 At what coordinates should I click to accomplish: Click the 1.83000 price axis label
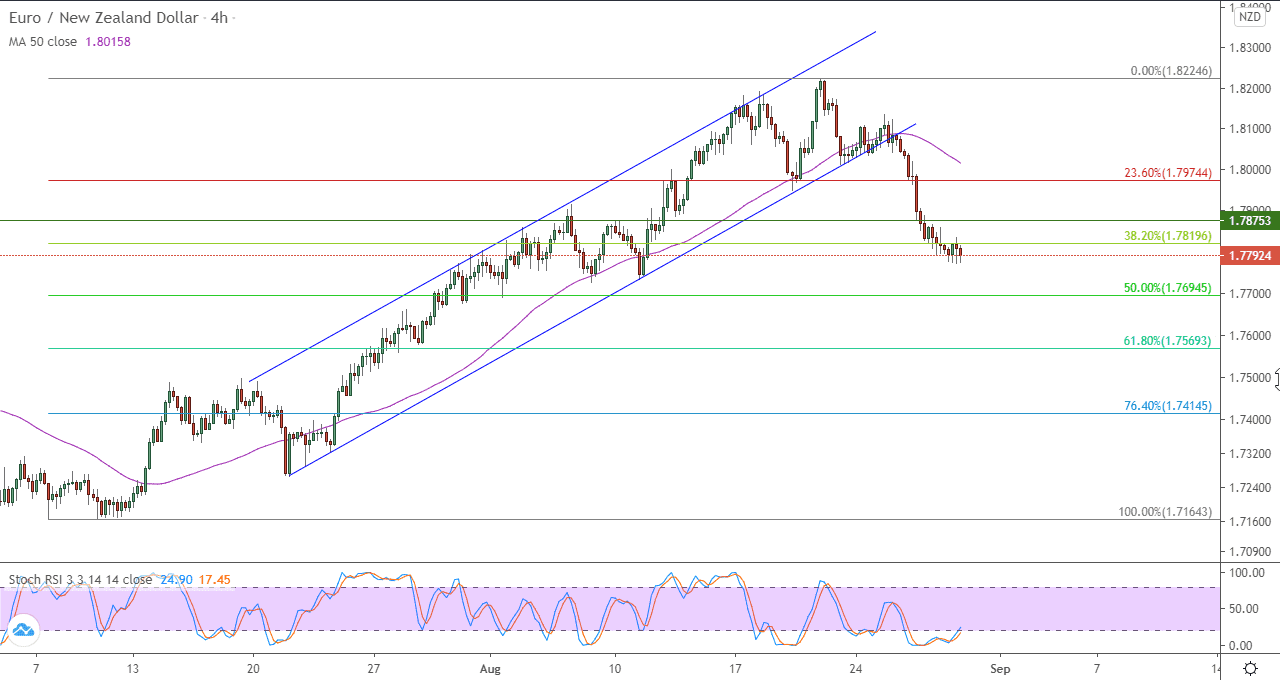pos(1249,47)
